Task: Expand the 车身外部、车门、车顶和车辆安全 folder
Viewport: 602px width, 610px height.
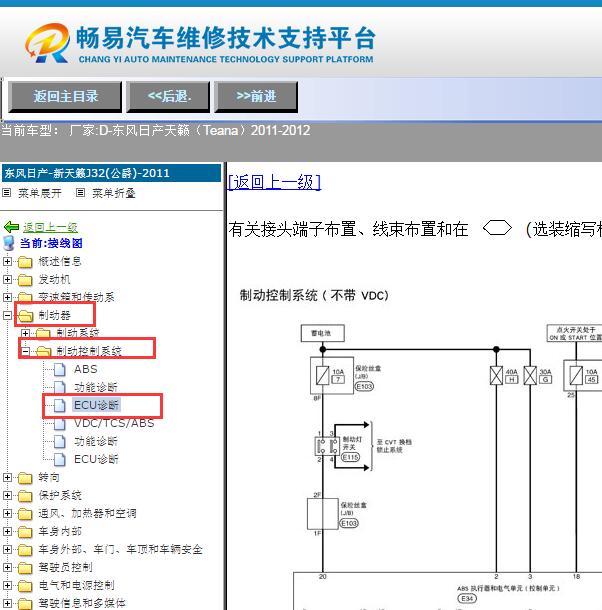Action: point(7,549)
